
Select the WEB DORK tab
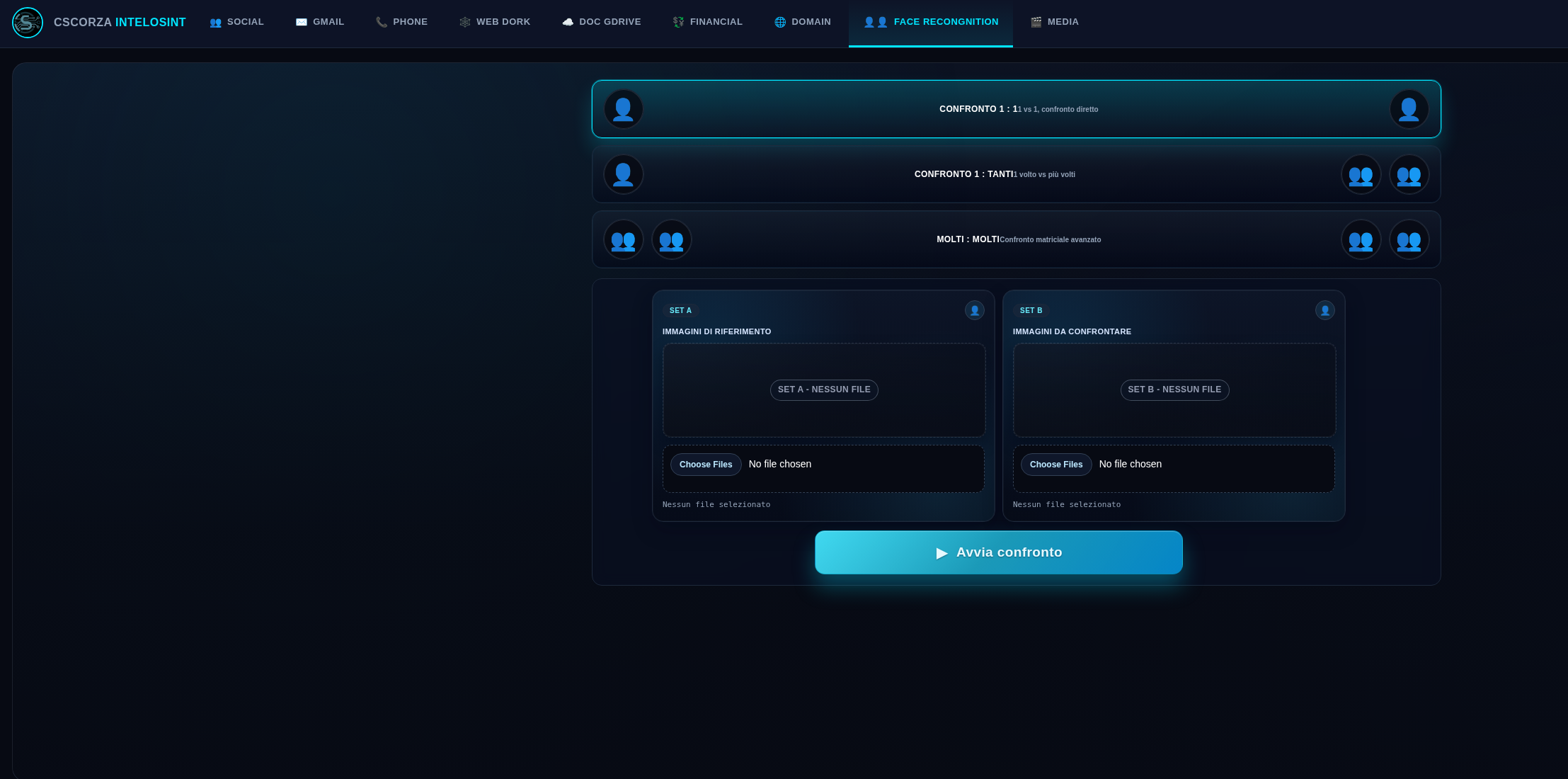coord(495,23)
